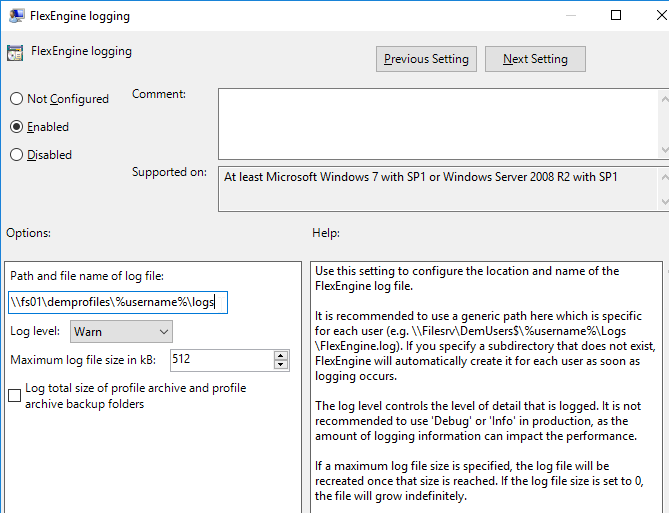Click the 'Options:' heading

[x=28, y=233]
